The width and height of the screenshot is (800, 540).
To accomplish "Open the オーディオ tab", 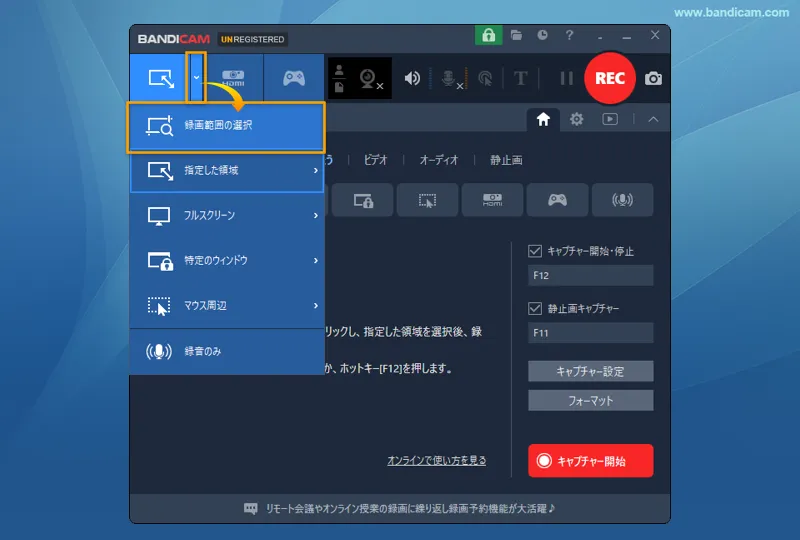I will click(439, 160).
